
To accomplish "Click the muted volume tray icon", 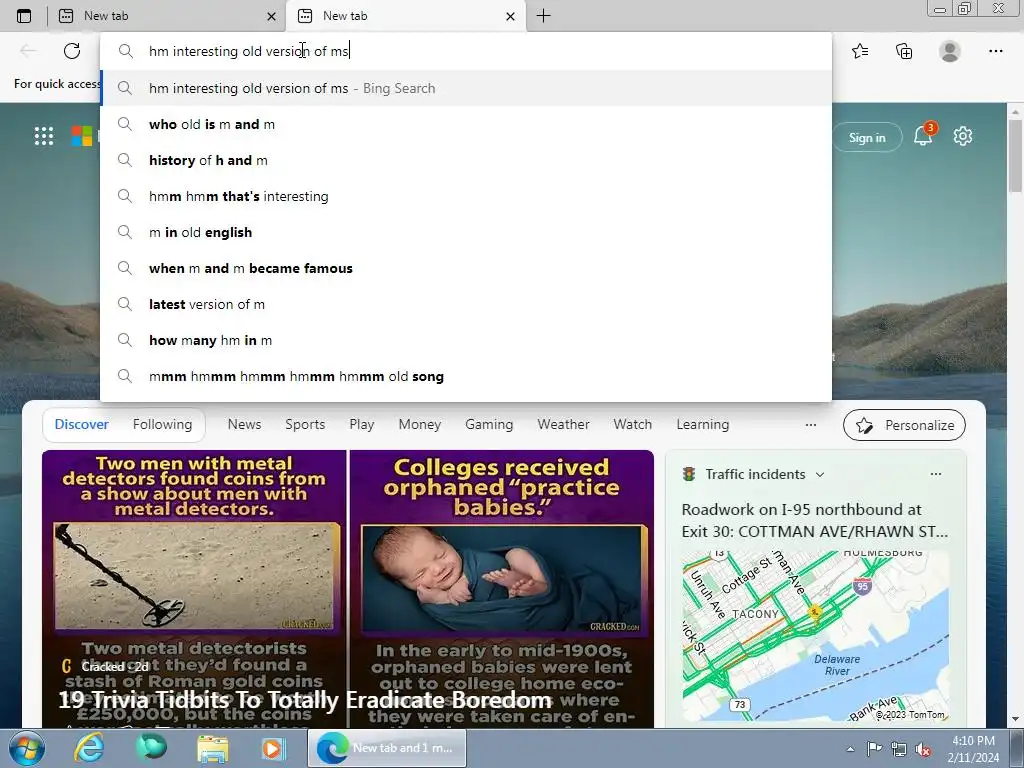I will click(923, 749).
